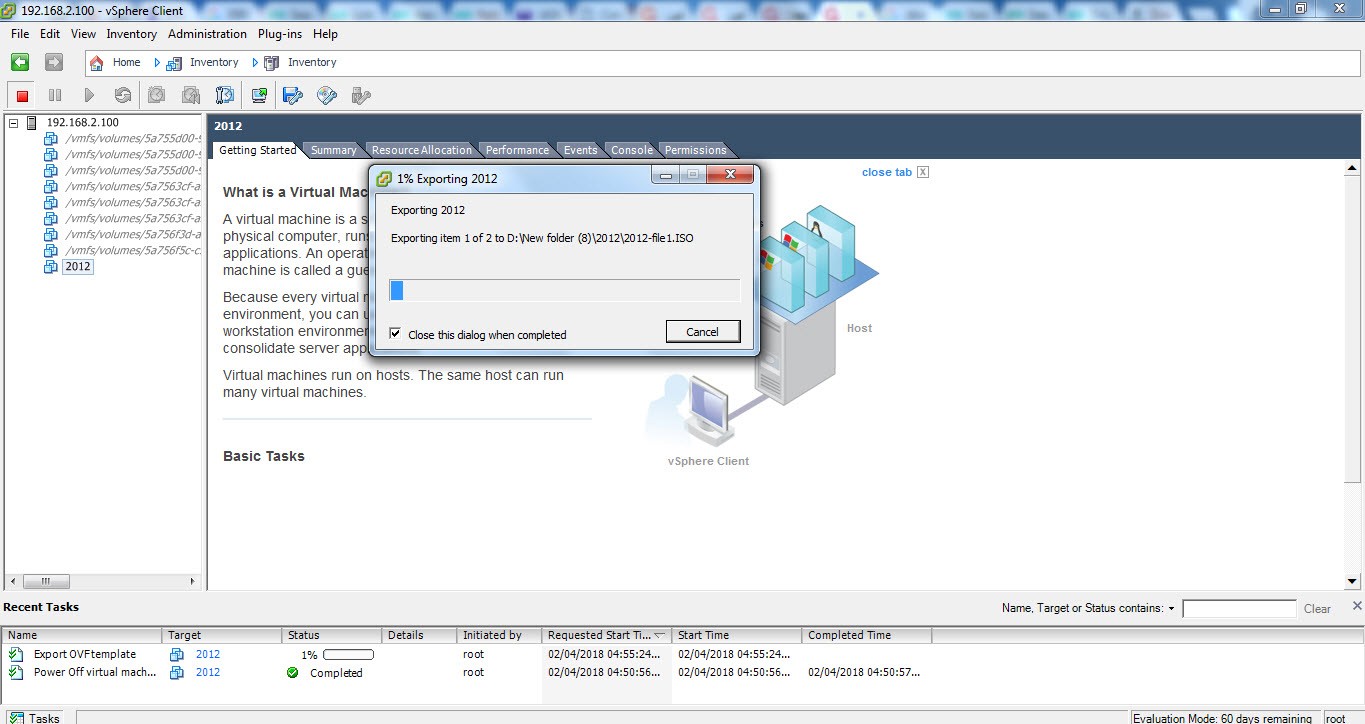This screenshot has width=1365, height=724.
Task: Click the Home icon in navigation bar
Action: (x=97, y=62)
